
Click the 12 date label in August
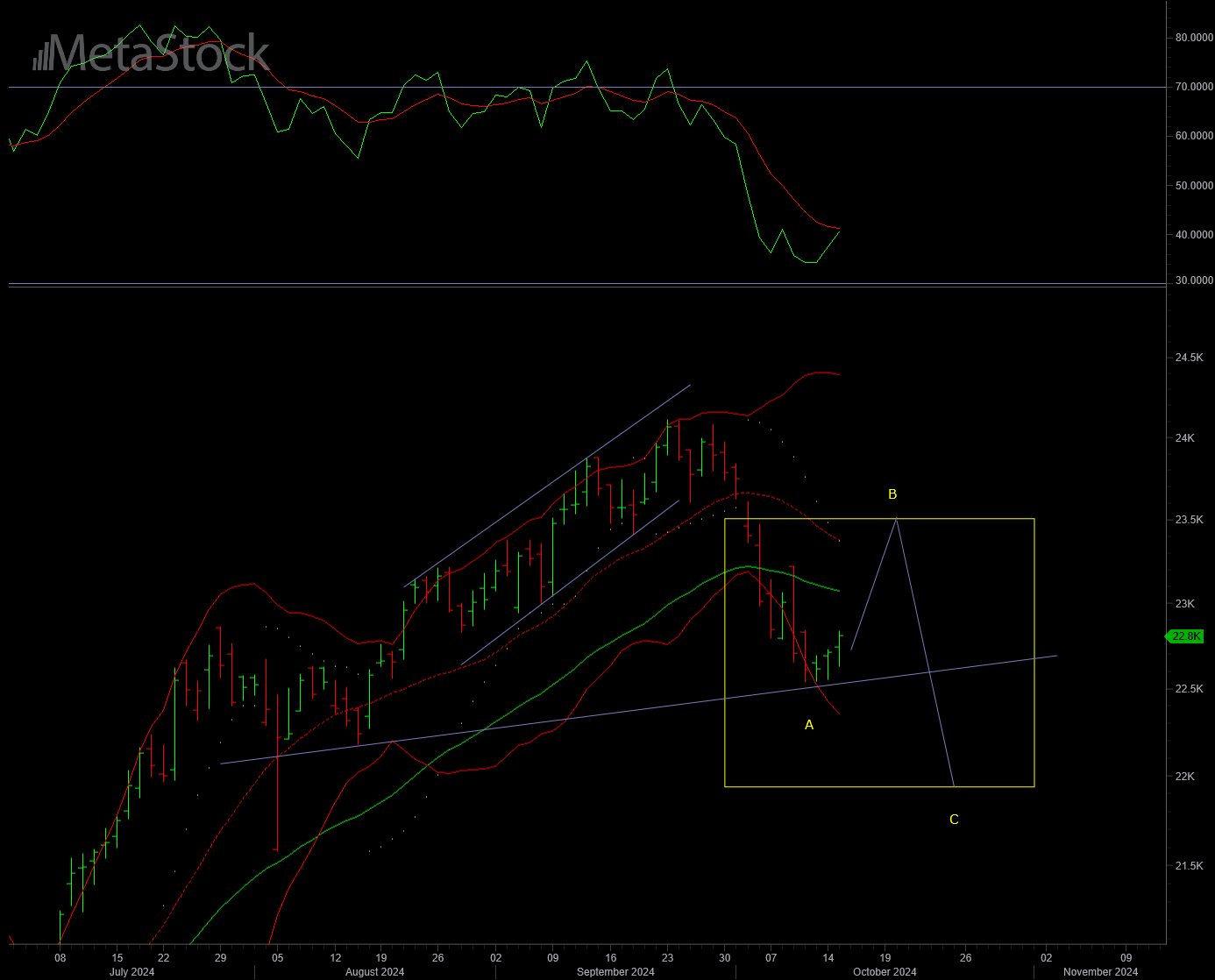pyautogui.click(x=336, y=958)
